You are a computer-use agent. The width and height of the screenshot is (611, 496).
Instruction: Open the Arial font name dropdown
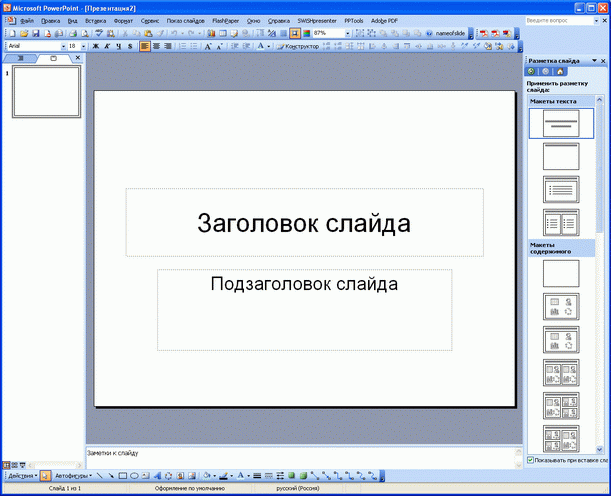pos(64,46)
